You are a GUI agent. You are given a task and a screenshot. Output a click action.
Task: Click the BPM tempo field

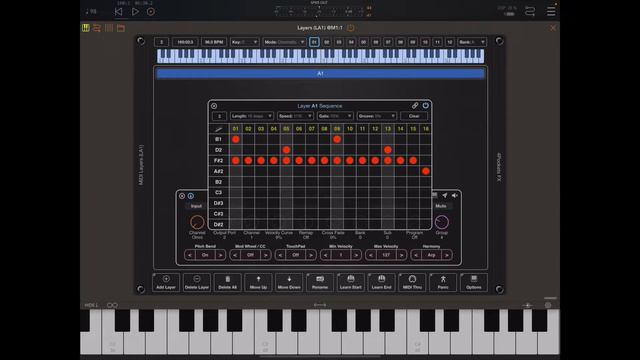(214, 42)
